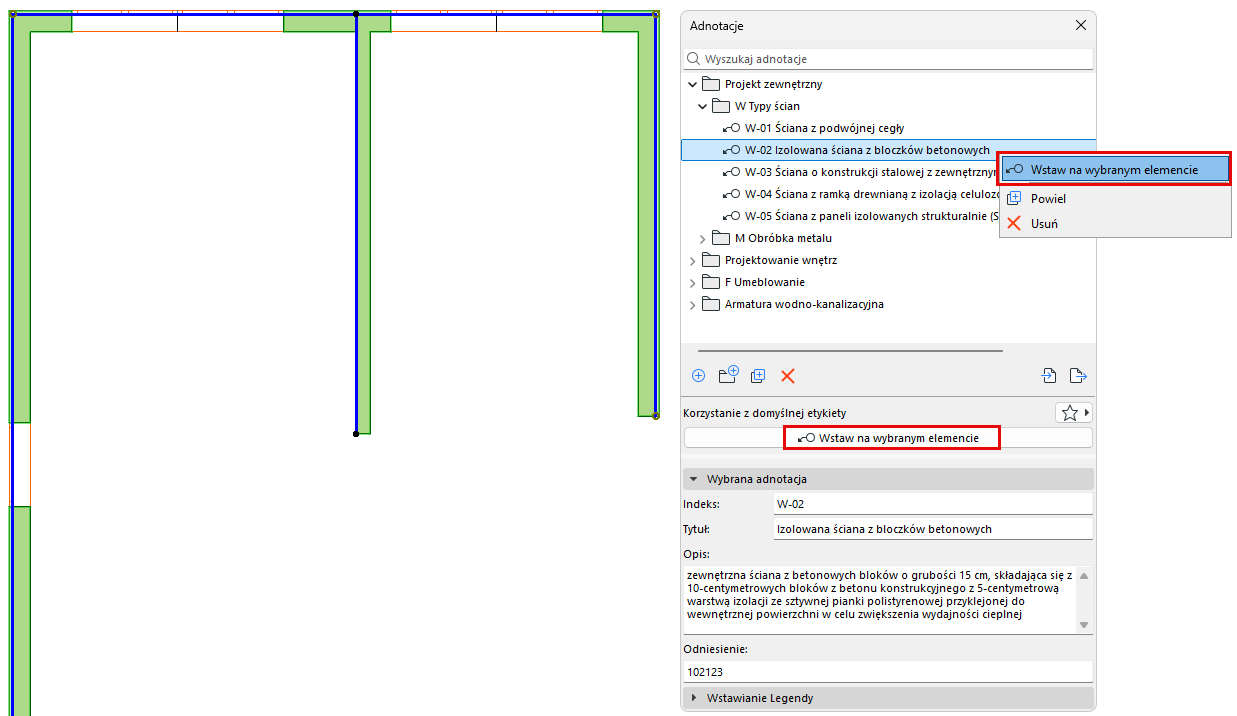
Task: Click the Tytuł input field
Action: [x=932, y=529]
